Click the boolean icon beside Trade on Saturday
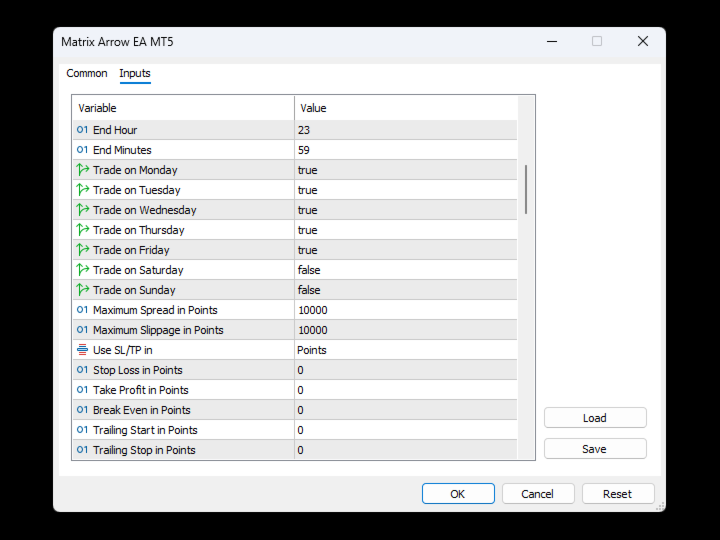 pyautogui.click(x=82, y=270)
